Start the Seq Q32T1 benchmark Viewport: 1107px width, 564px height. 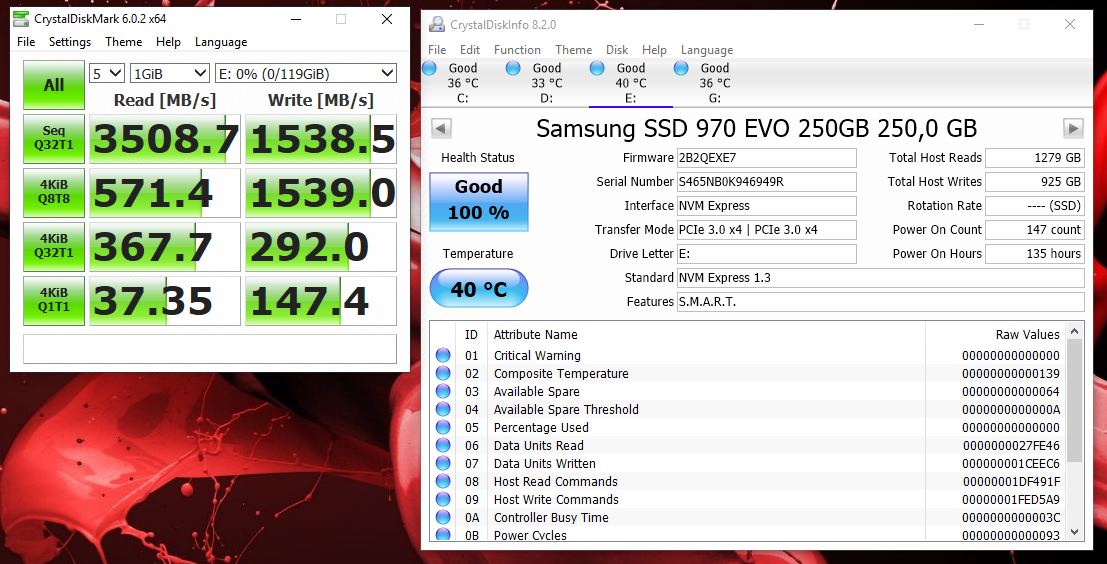(54, 139)
